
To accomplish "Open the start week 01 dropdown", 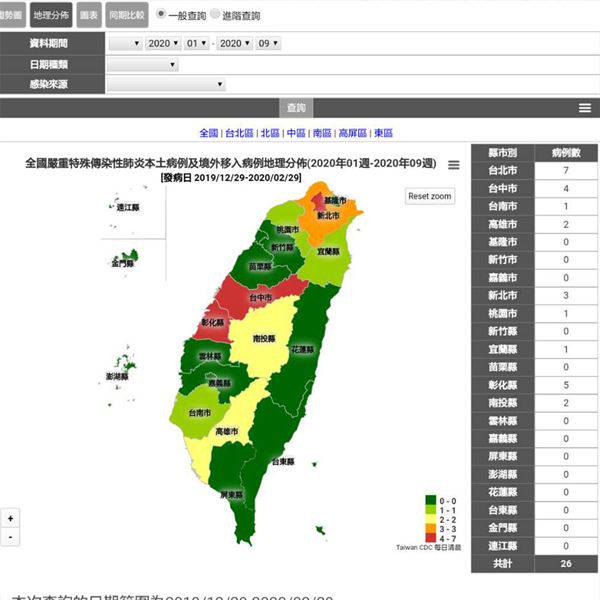I will pos(196,43).
